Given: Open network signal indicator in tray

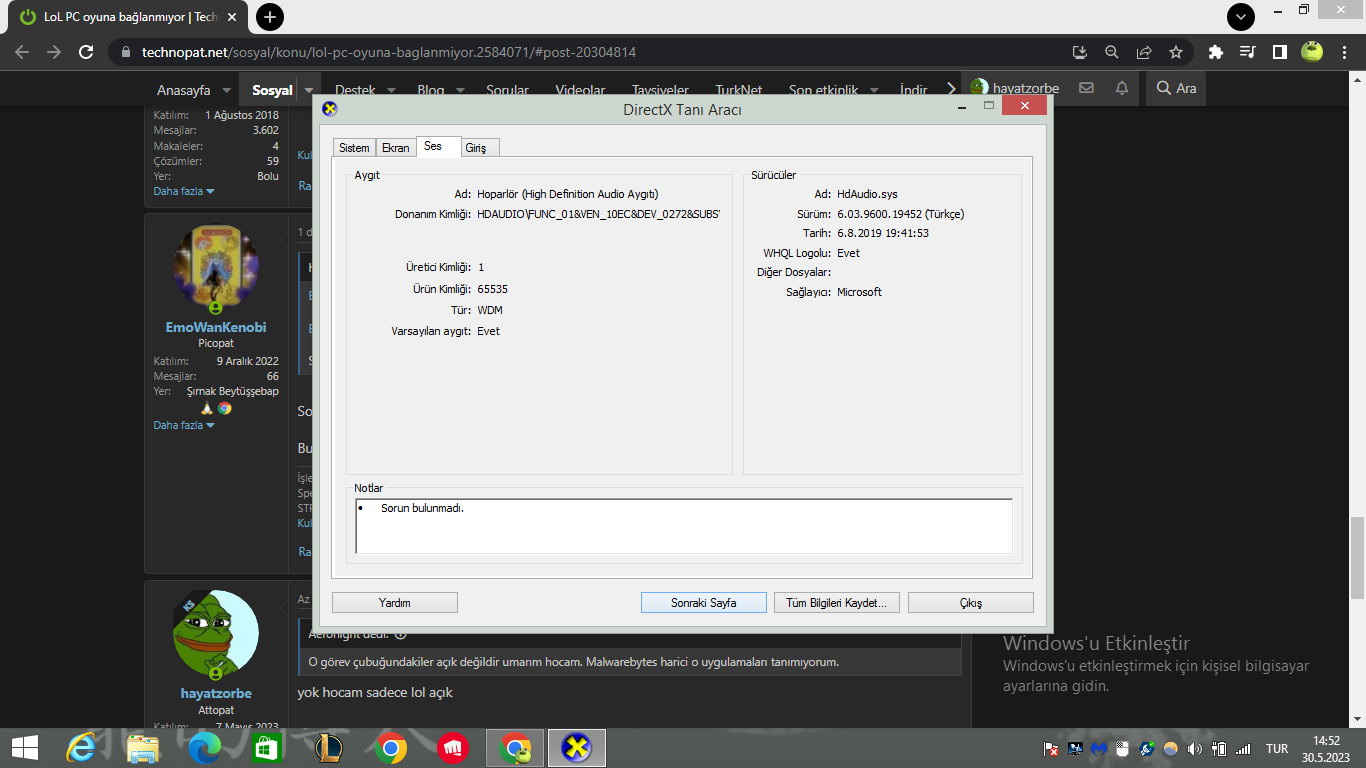Looking at the screenshot, I should (1243, 748).
